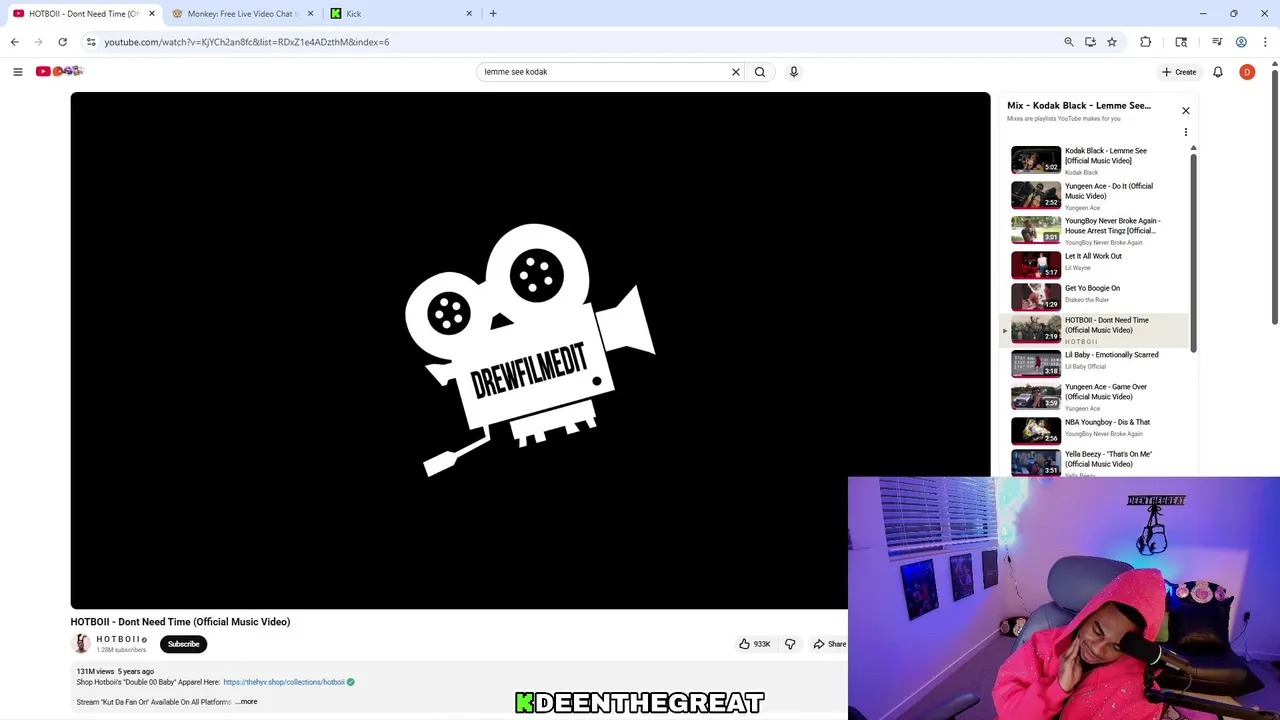The height and width of the screenshot is (720, 1280).
Task: Open a new browser tab
Action: 493,14
